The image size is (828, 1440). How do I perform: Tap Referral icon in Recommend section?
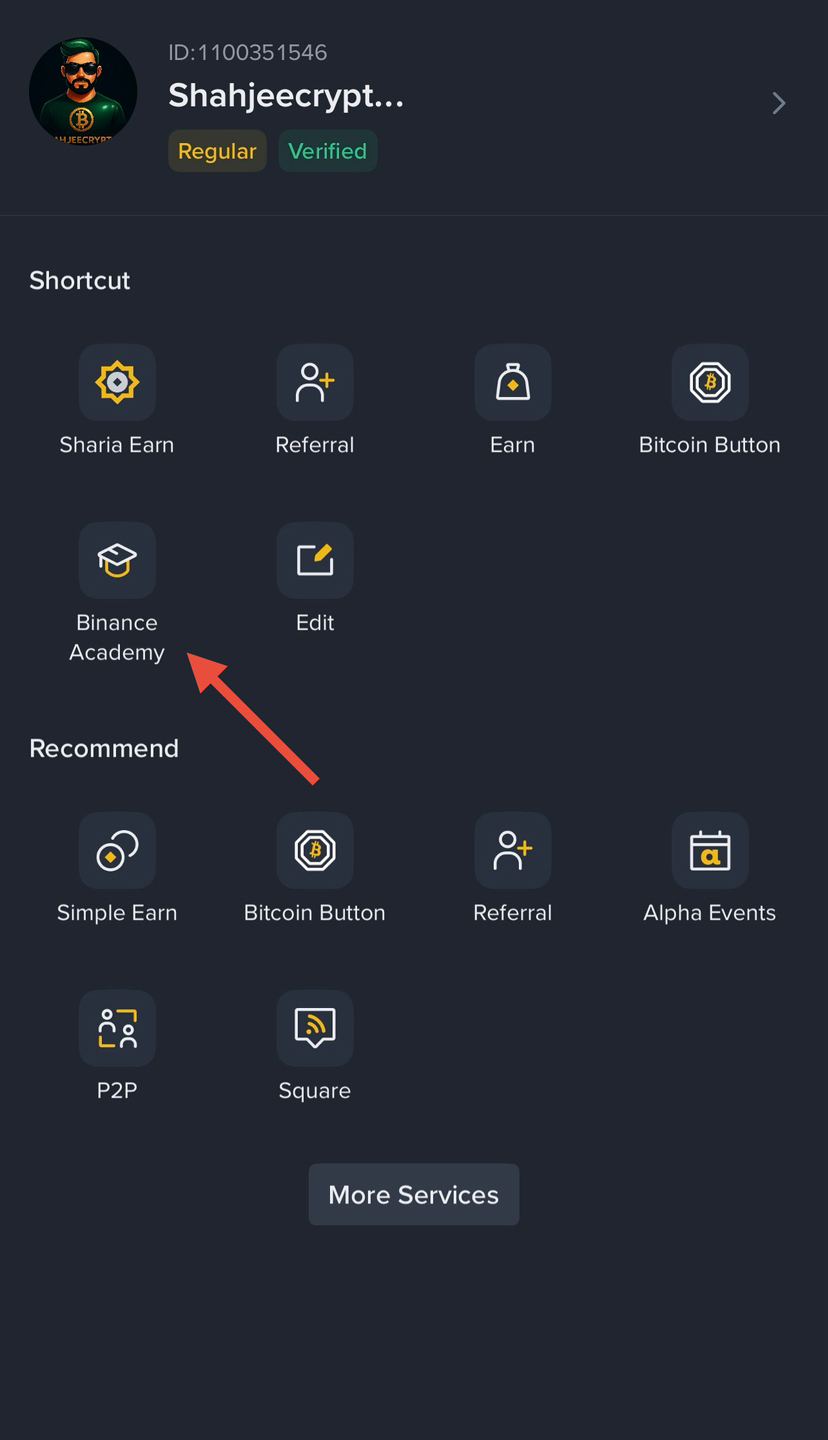point(512,850)
